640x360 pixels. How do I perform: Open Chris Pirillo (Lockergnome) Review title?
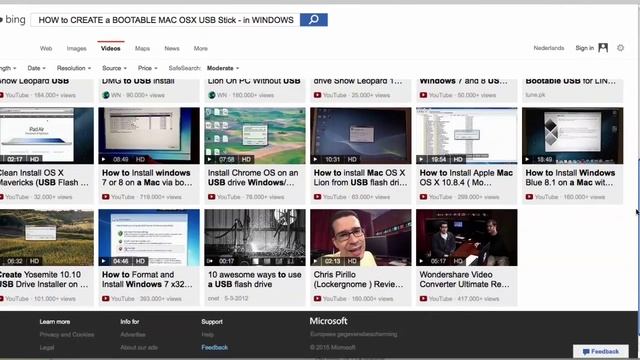[358, 279]
